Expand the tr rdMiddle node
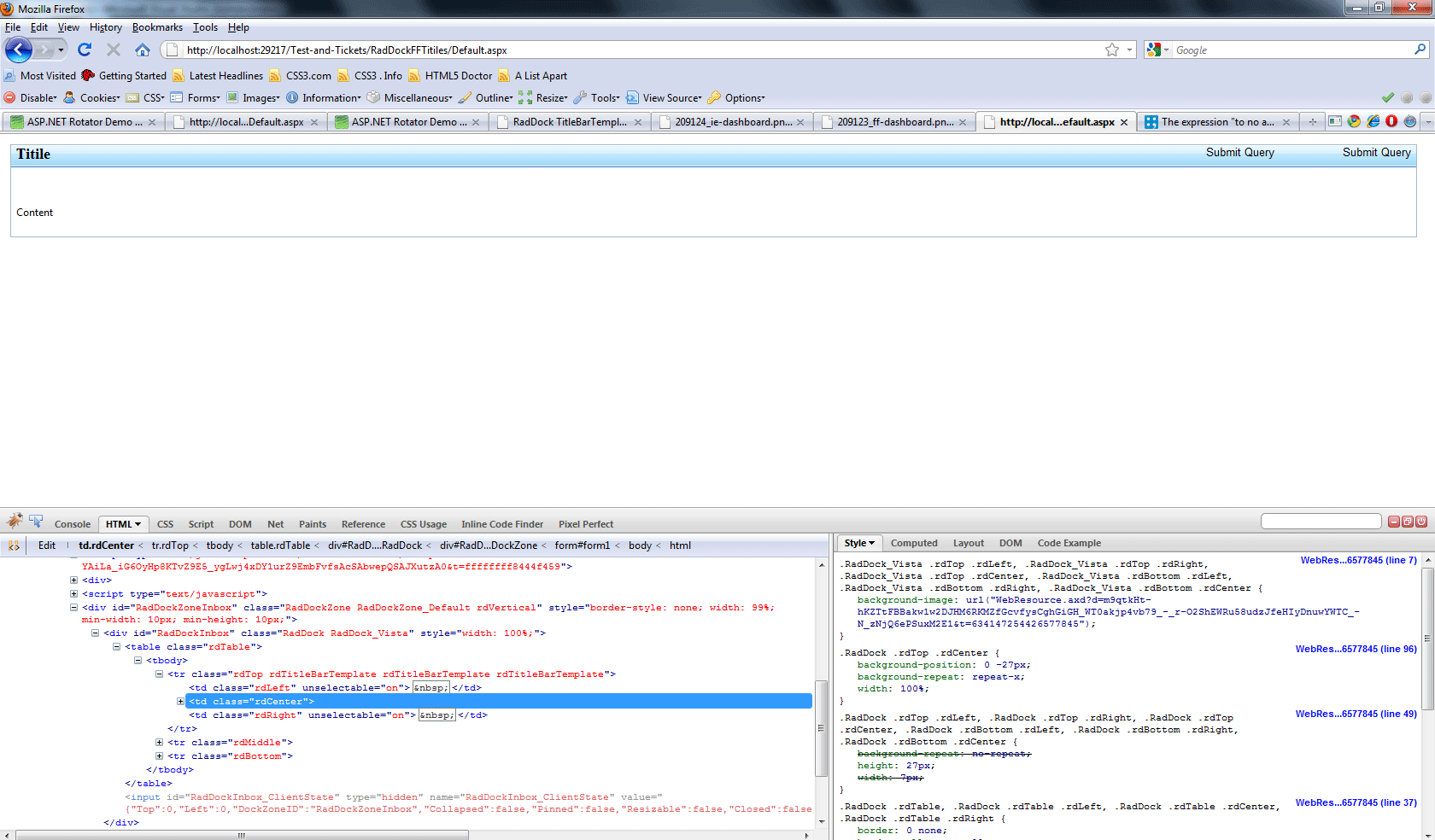Viewport: 1435px width, 840px height. (159, 743)
